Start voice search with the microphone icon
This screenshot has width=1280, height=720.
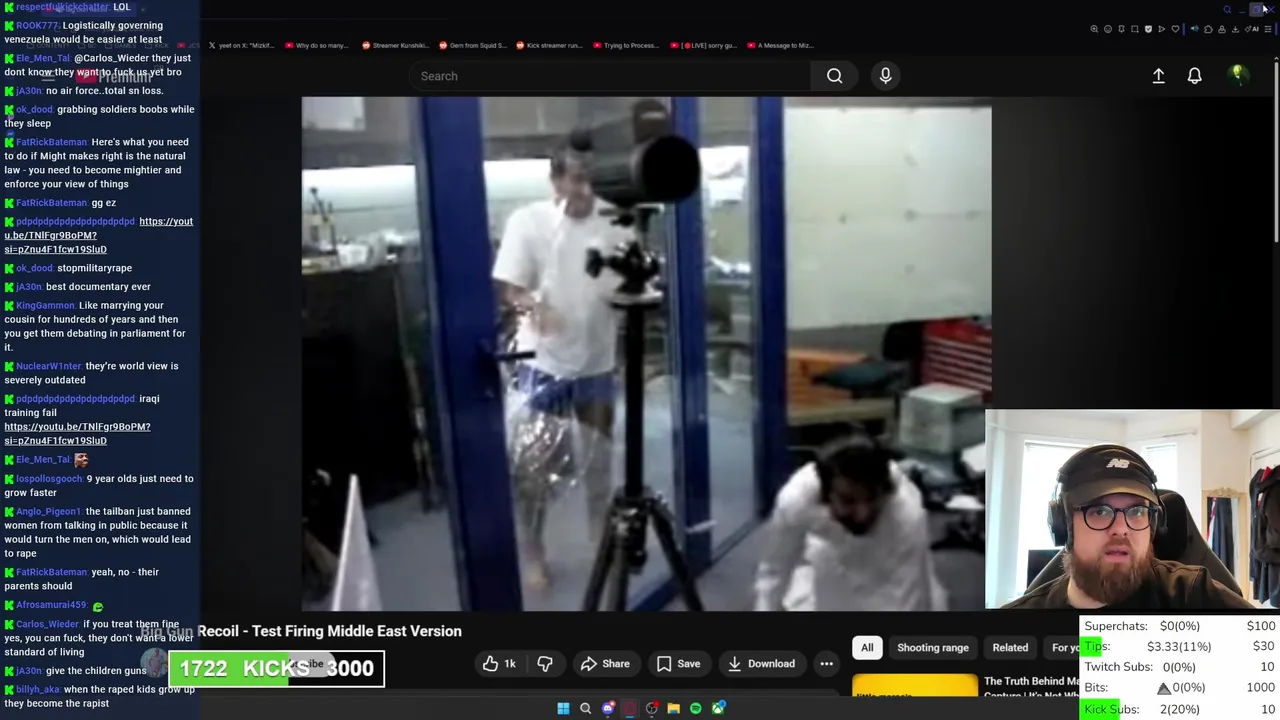(885, 76)
